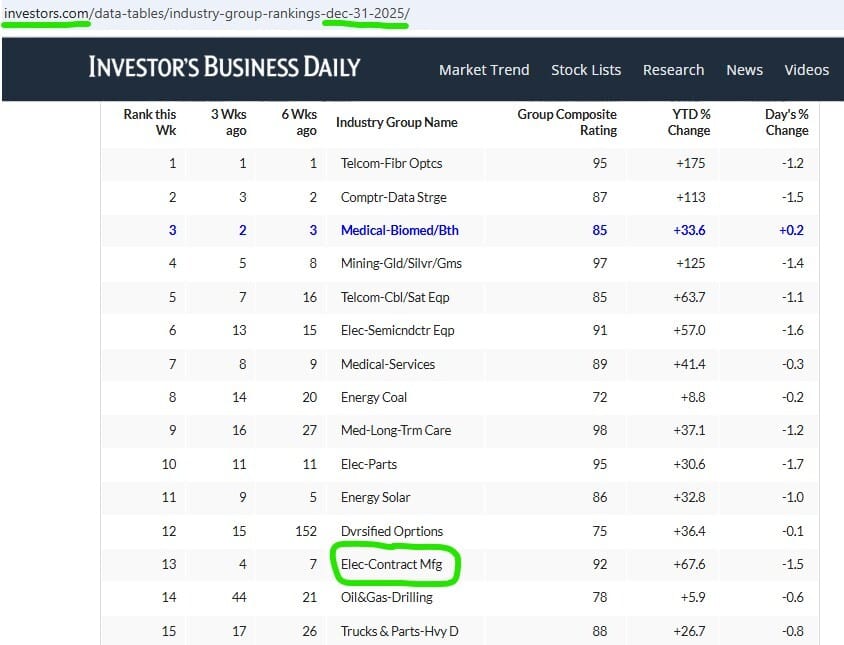Viewport: 844px width, 645px height.
Task: Click the Comptr-Data Strge group name
Action: pos(394,197)
